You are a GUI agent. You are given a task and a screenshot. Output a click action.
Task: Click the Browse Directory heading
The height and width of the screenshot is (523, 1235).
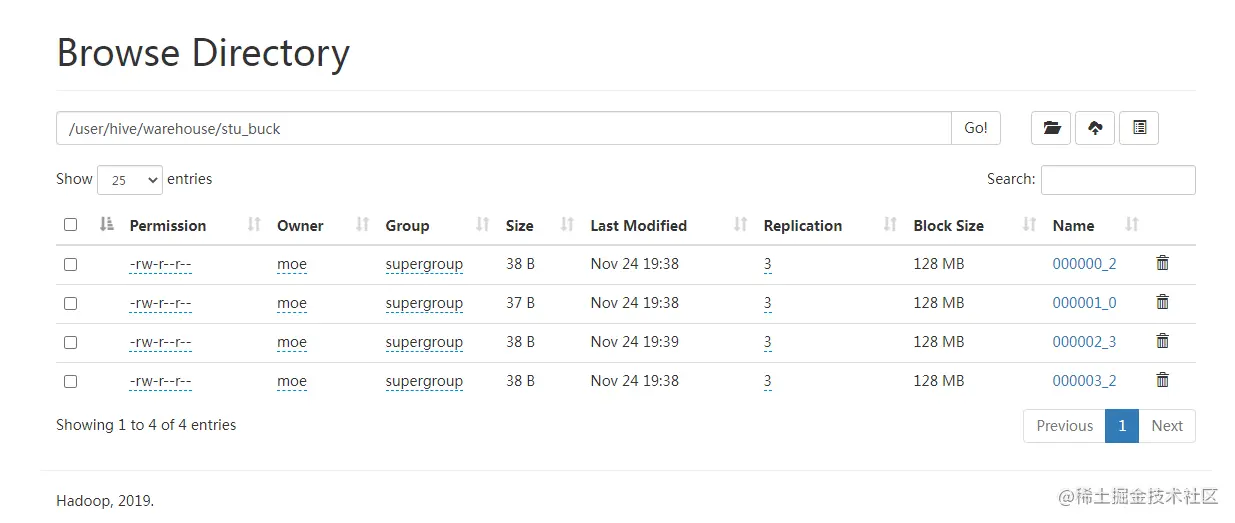[203, 53]
